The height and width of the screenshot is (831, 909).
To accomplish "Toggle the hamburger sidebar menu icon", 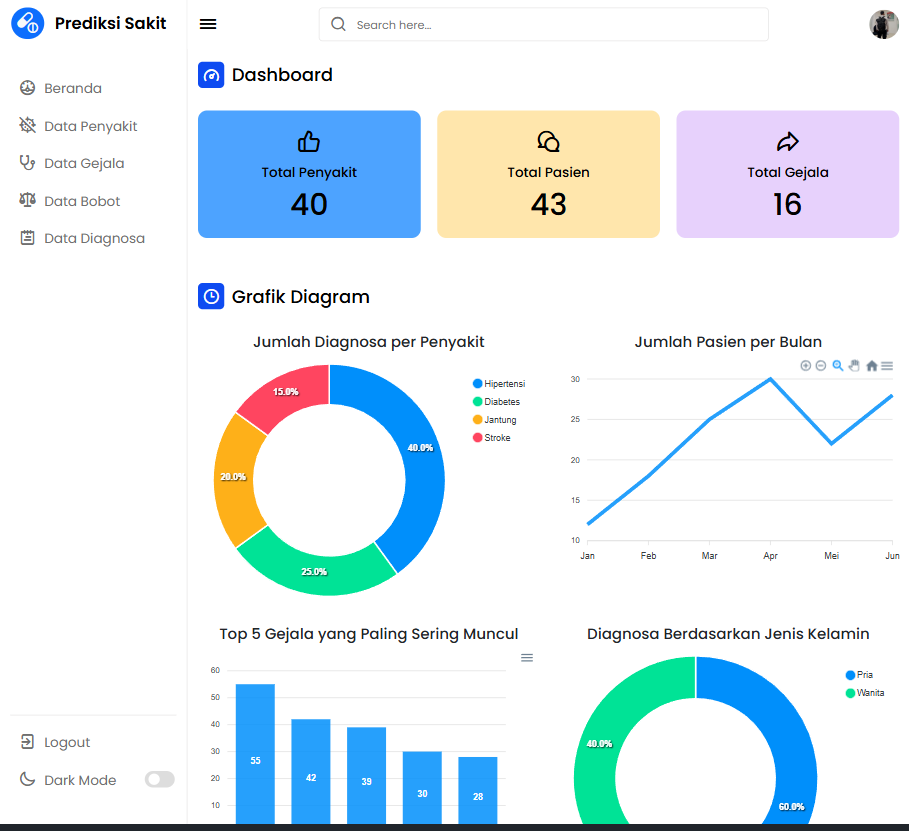I will (208, 24).
